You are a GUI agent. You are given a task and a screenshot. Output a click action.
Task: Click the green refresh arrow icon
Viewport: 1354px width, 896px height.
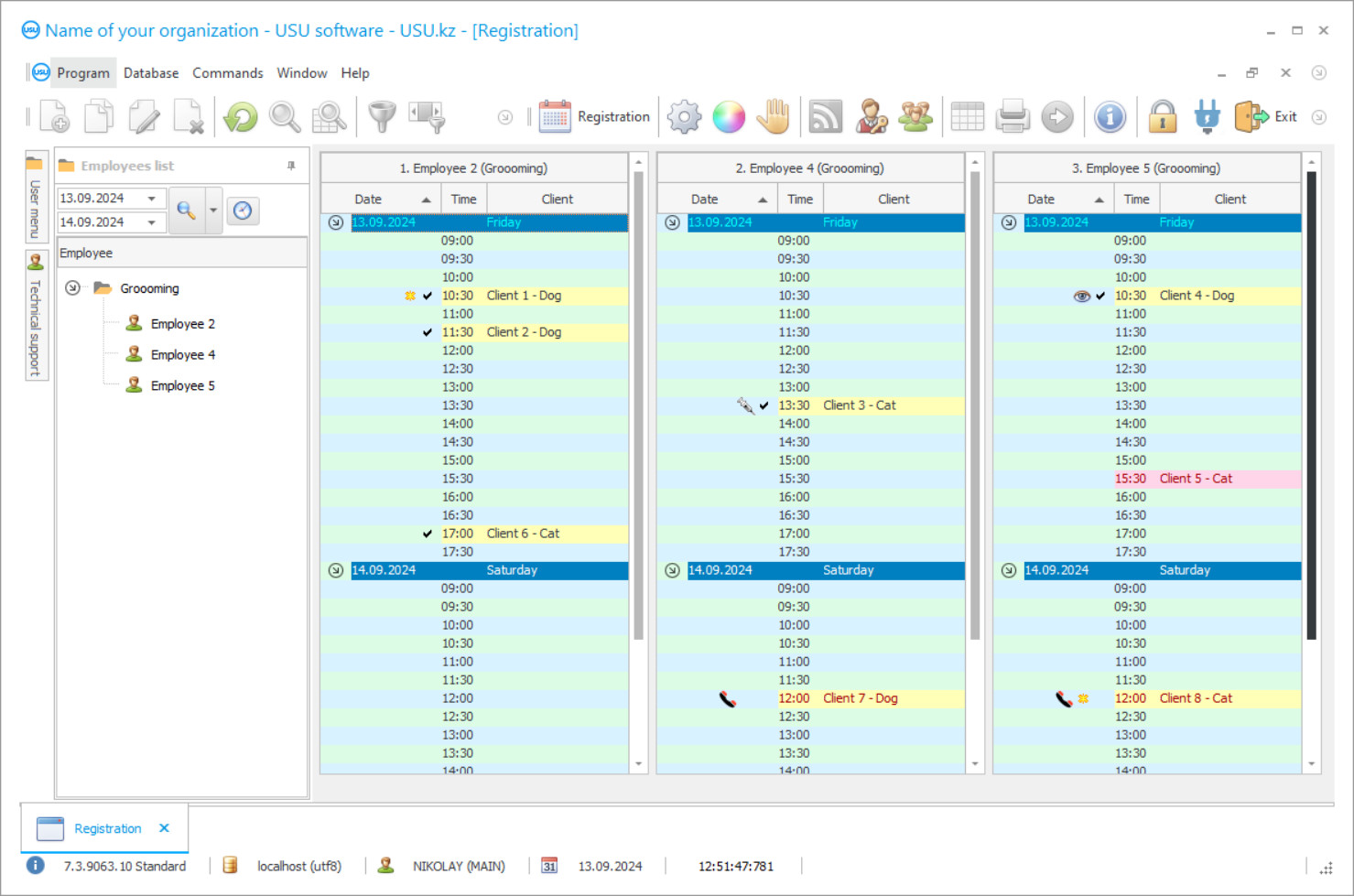point(239,116)
